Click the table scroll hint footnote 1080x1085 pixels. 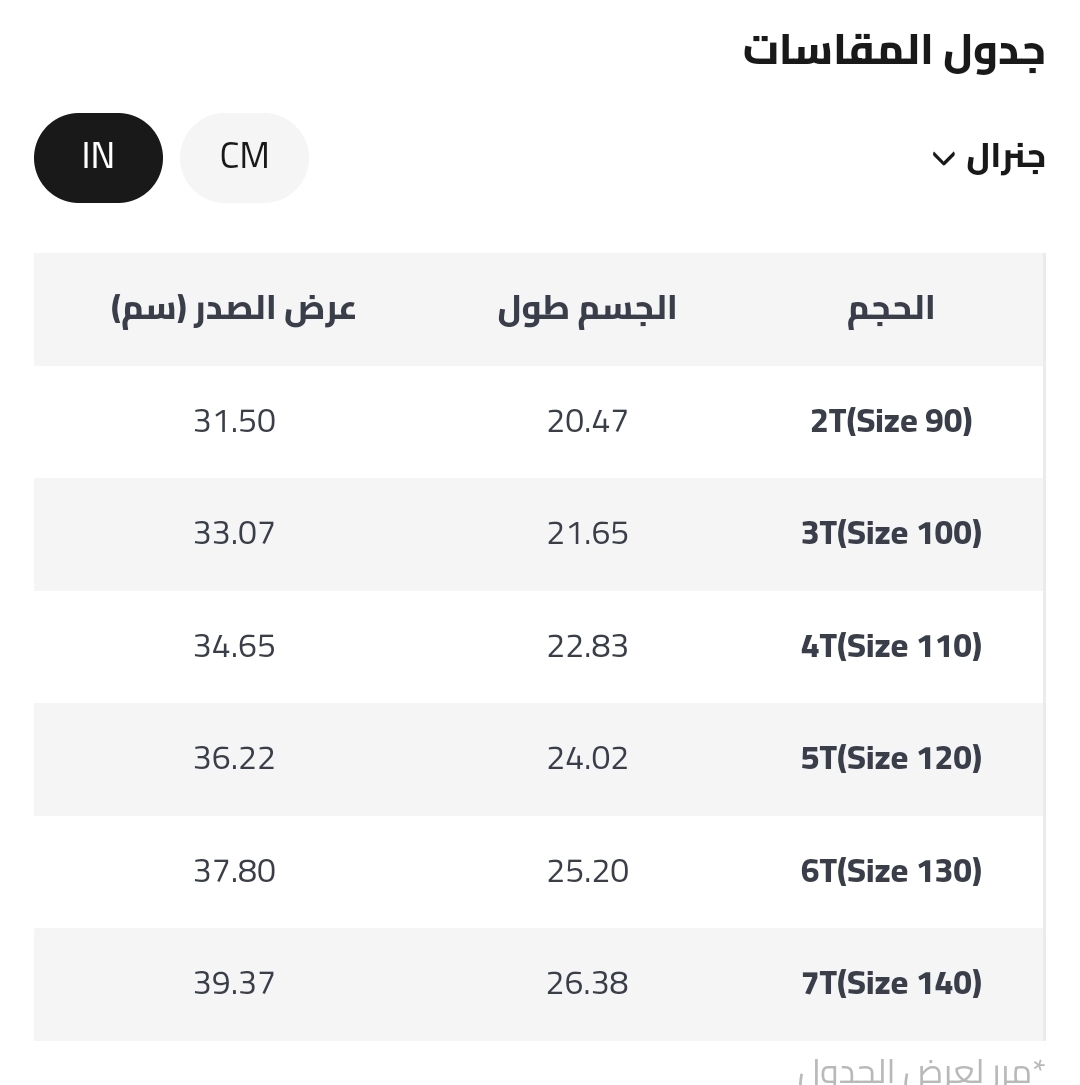pos(921,1071)
